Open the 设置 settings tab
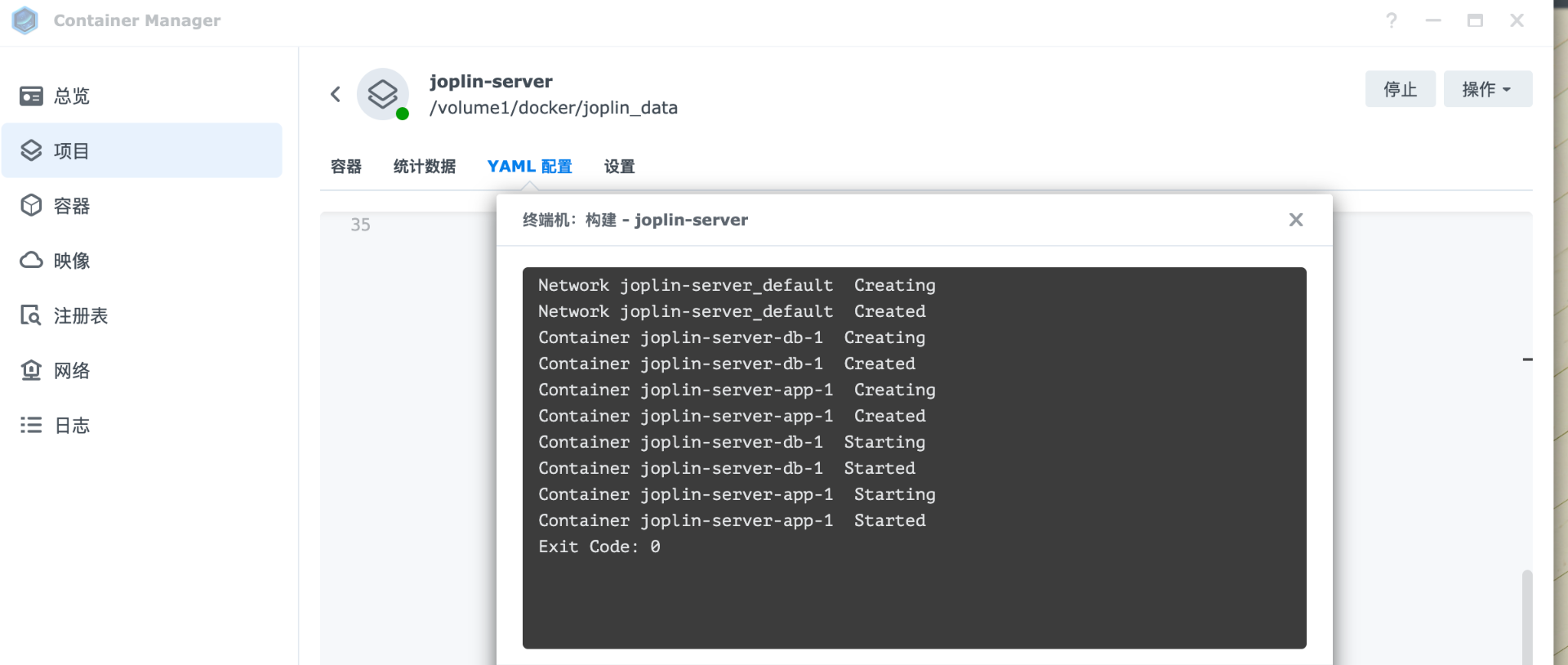The width and height of the screenshot is (1568, 665). point(619,167)
